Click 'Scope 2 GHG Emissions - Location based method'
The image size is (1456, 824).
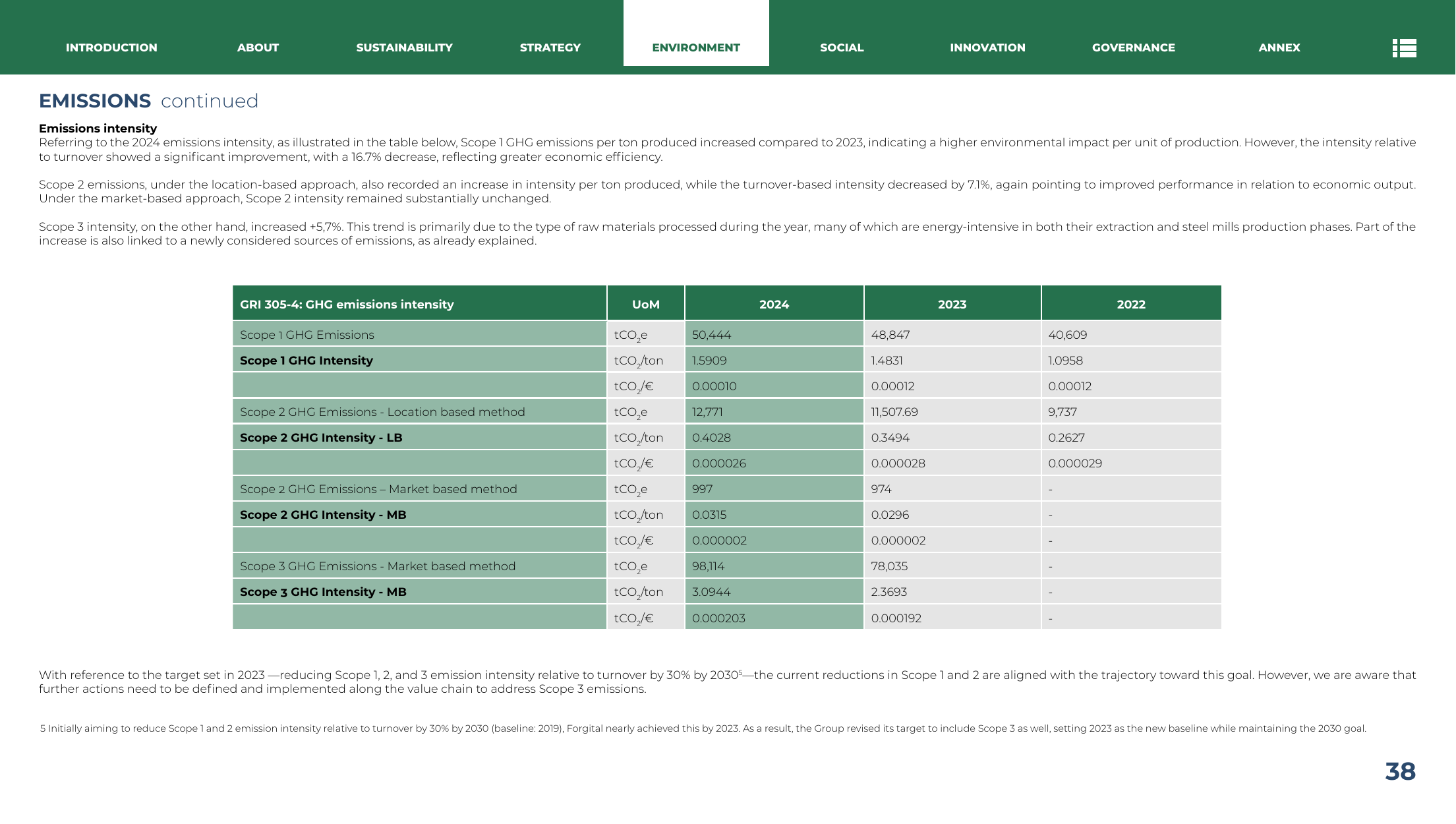click(x=382, y=412)
